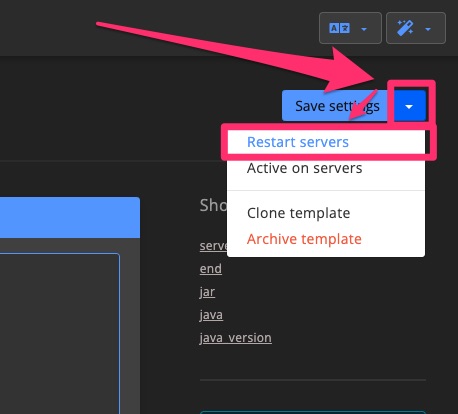Choose Clone template from menu

(298, 213)
